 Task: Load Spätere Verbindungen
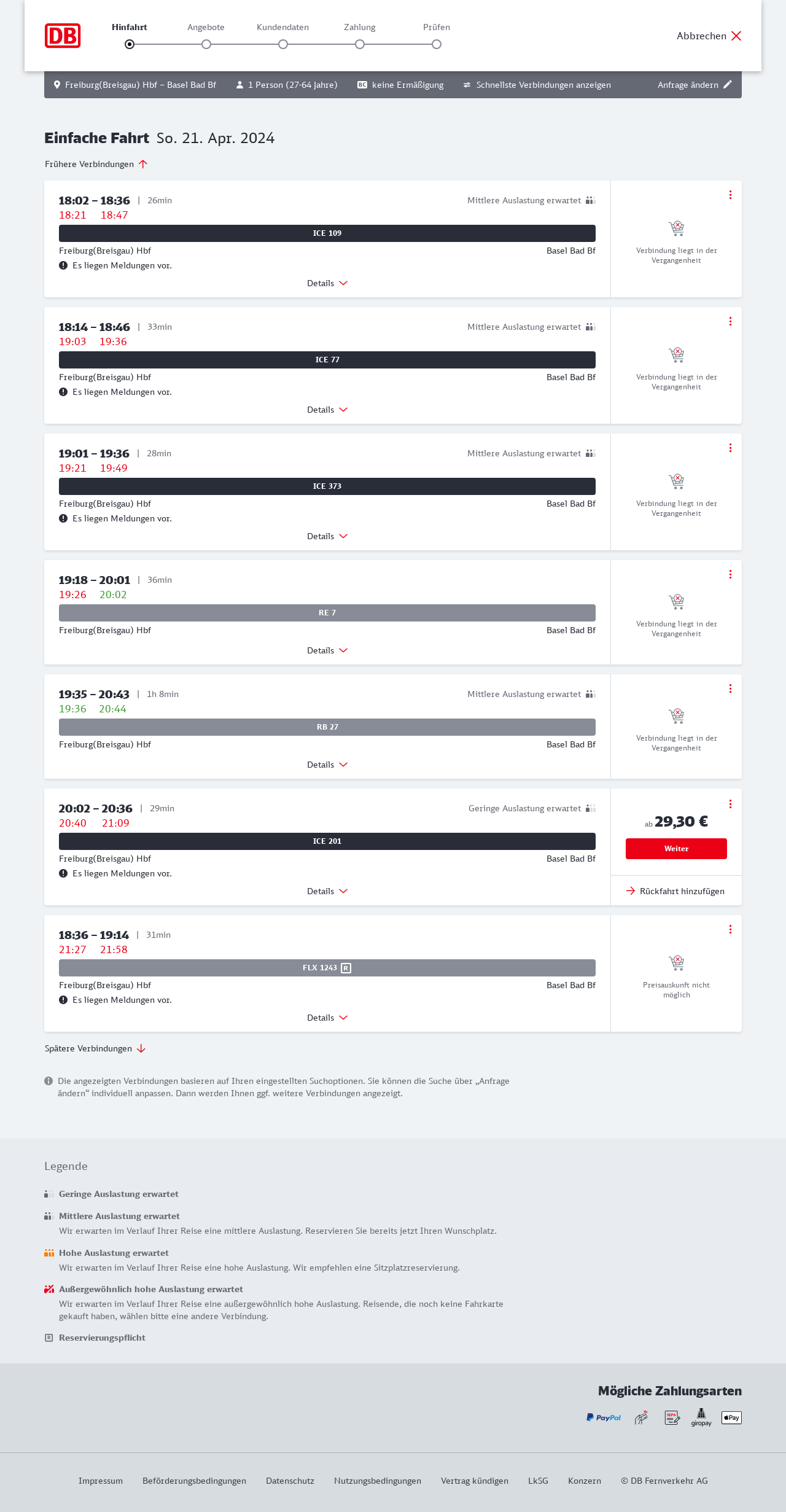coord(95,1048)
